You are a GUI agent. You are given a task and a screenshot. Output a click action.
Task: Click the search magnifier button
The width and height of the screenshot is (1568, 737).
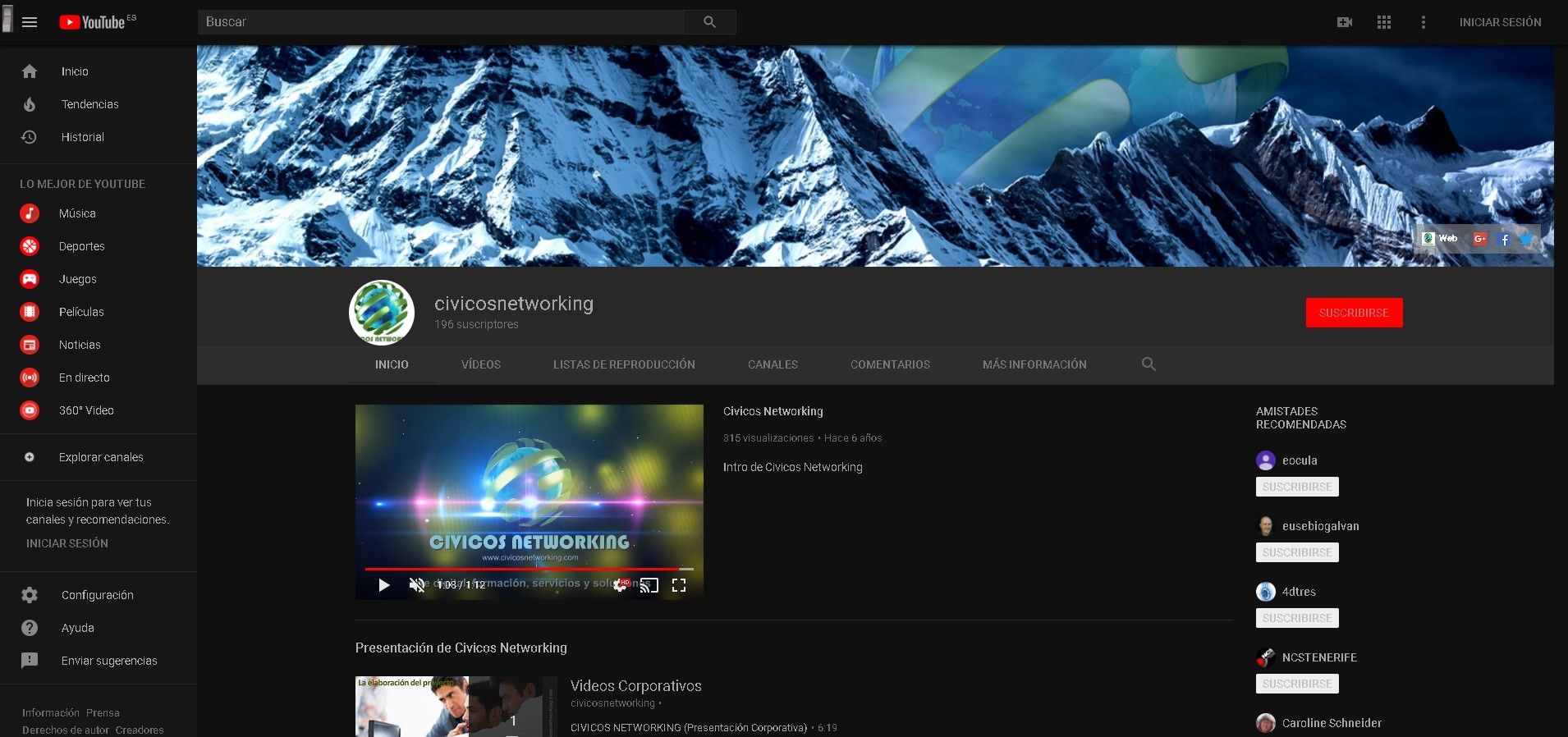pos(709,22)
